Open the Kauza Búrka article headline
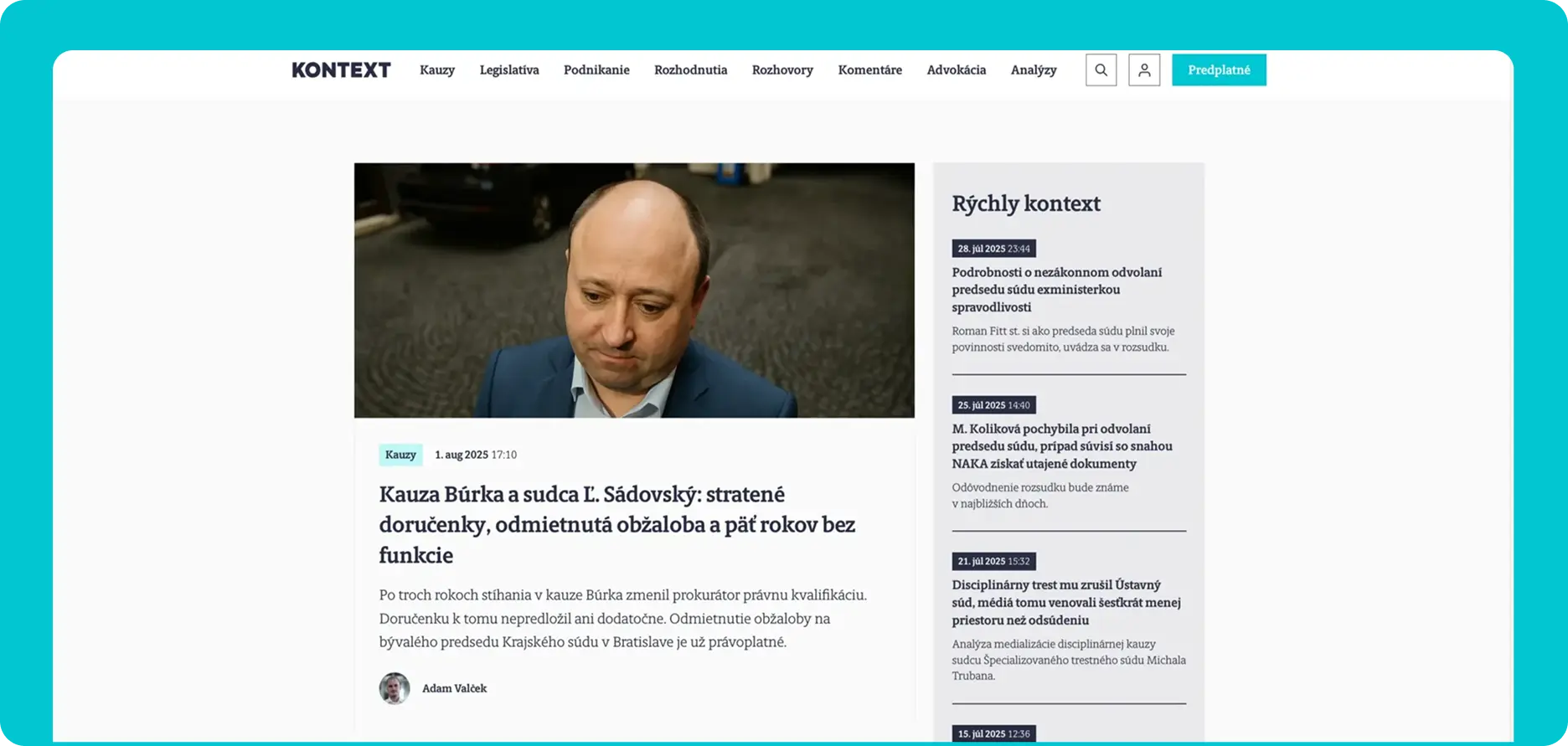Viewport: 1568px width, 746px height. (617, 525)
